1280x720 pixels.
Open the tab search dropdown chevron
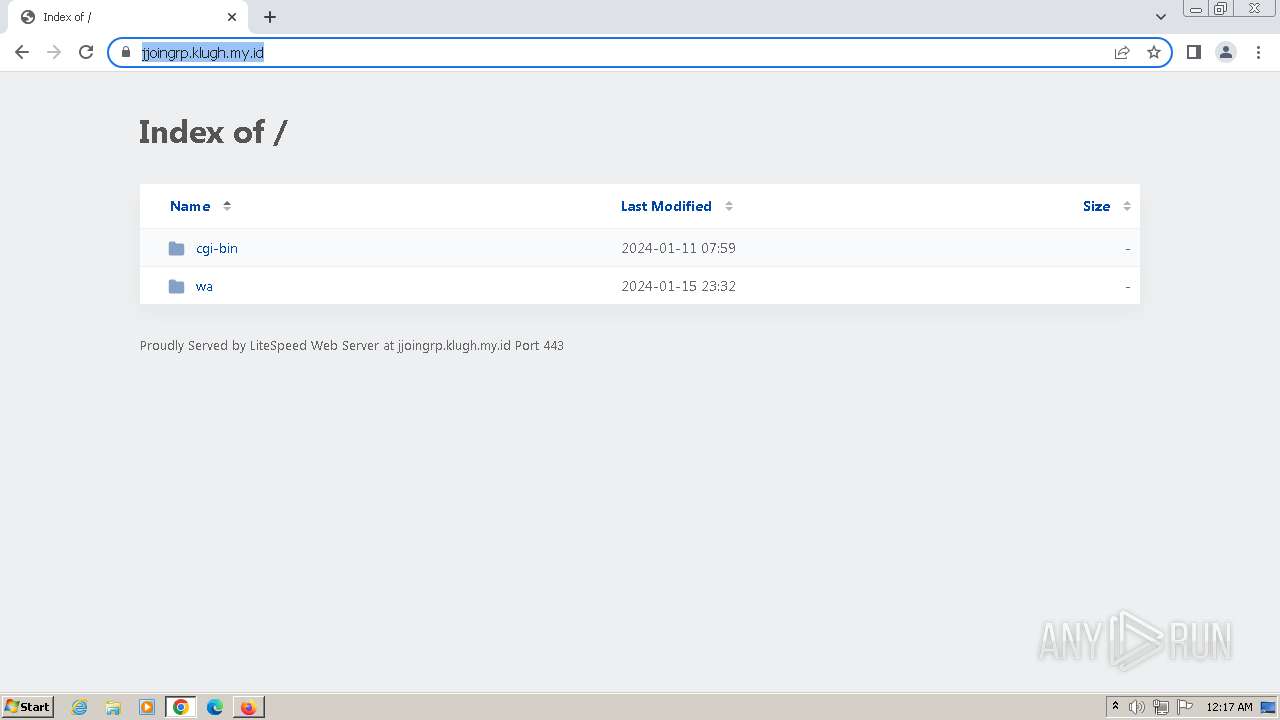pos(1161,17)
